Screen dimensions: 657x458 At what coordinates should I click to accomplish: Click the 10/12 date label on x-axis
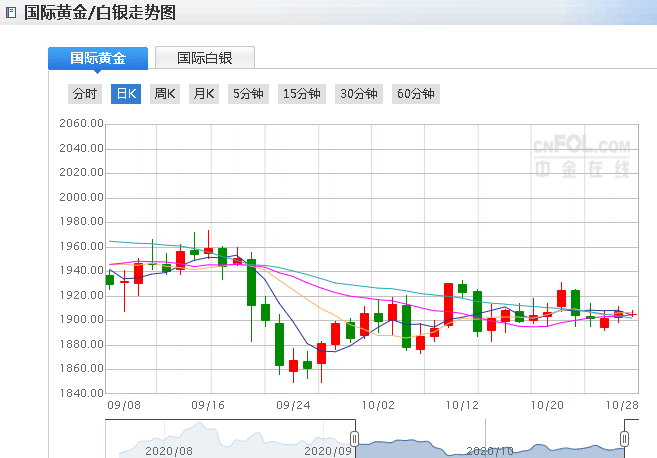[x=461, y=406]
